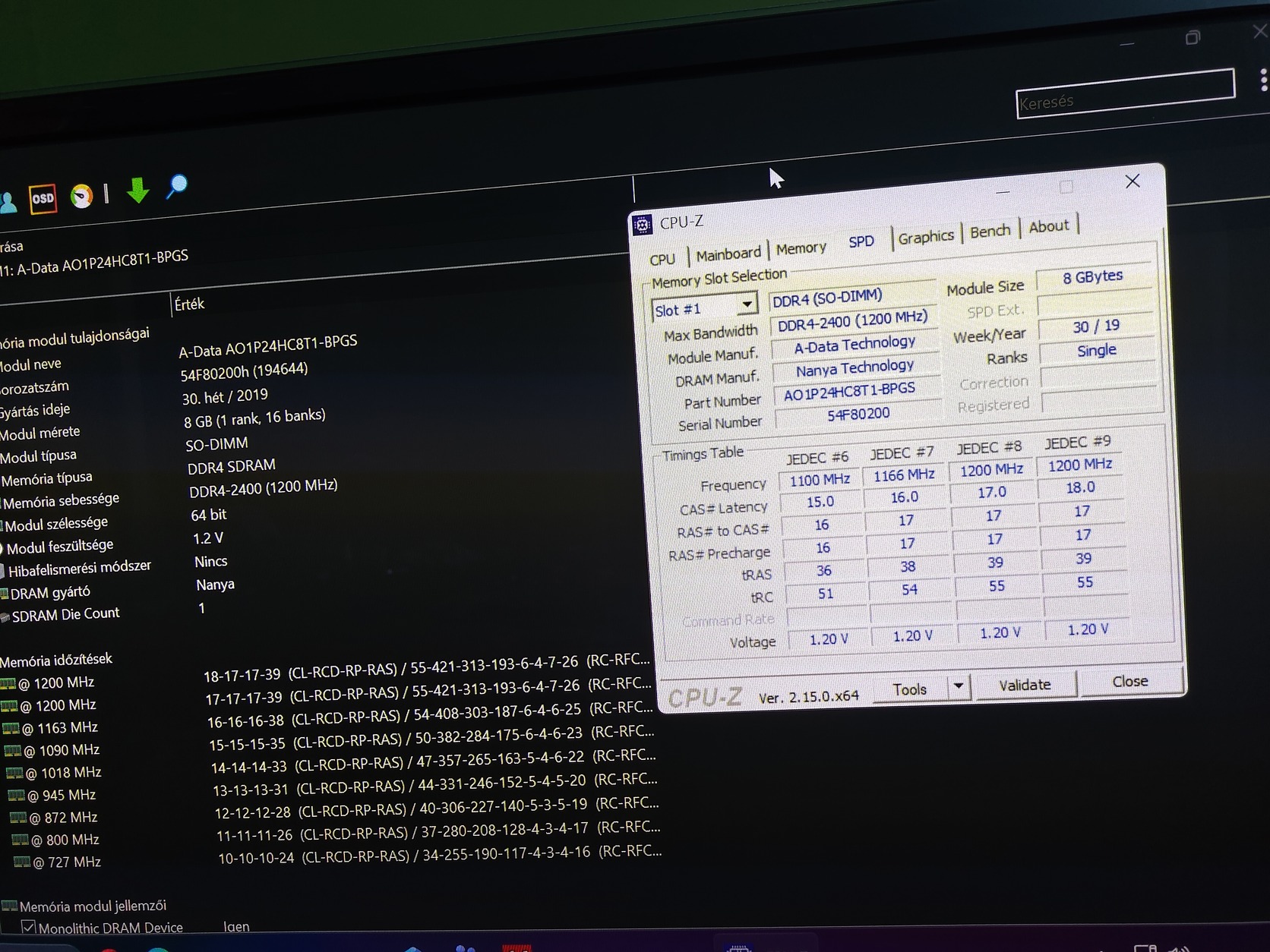
Task: Open the Memory tab in CPU-Z
Action: click(801, 248)
